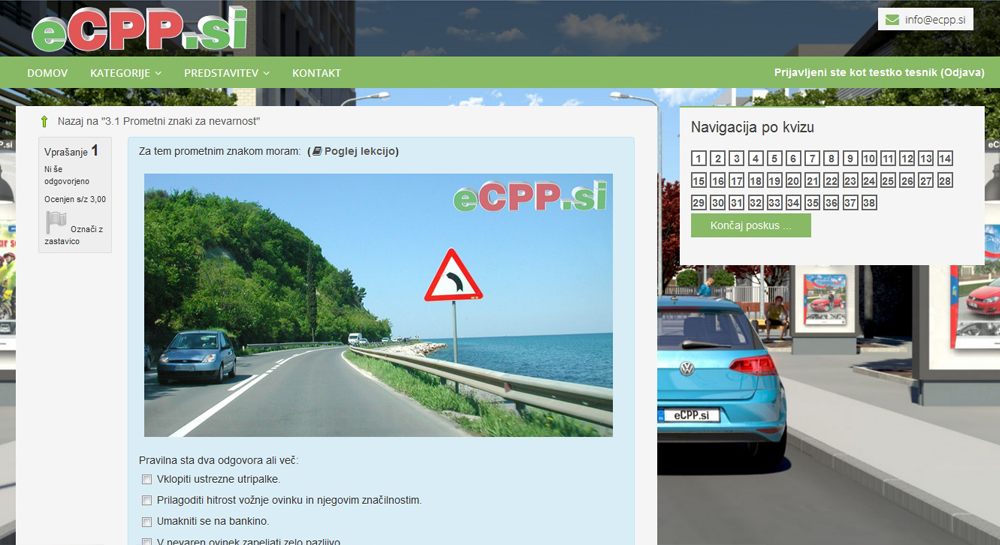Click Označi z zastavico label
The image size is (1000, 545).
[x=74, y=235]
